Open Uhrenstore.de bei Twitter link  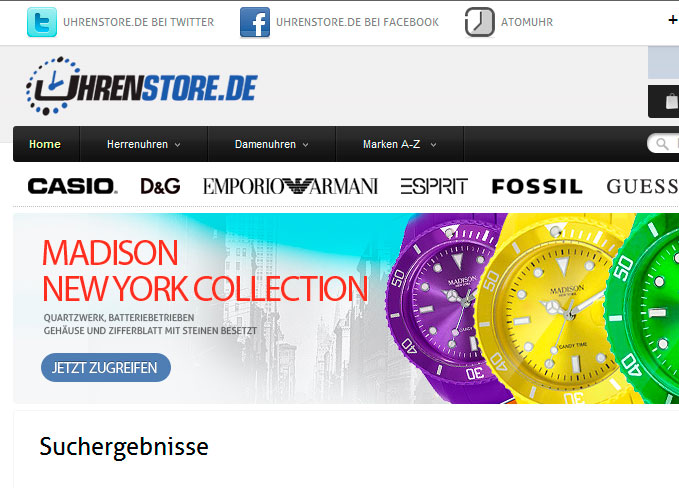coord(139,22)
